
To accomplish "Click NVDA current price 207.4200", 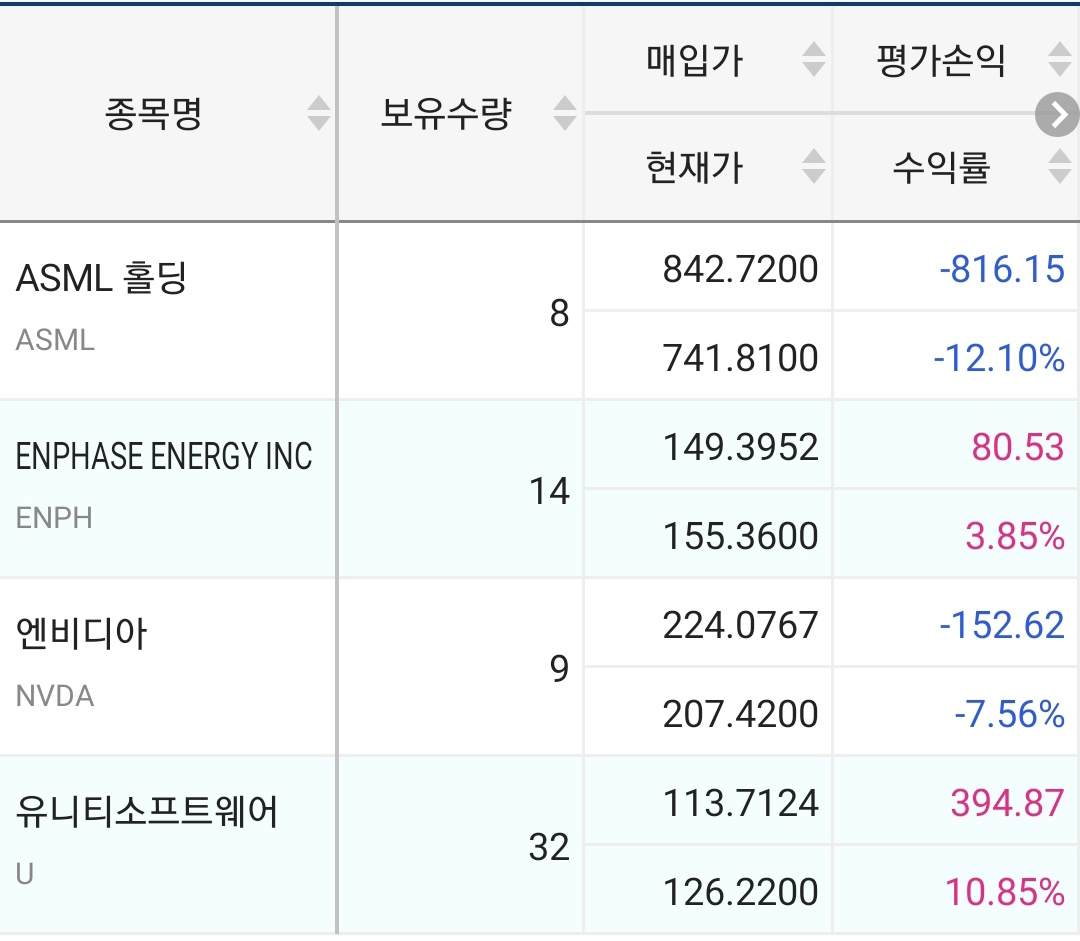I will click(x=740, y=714).
